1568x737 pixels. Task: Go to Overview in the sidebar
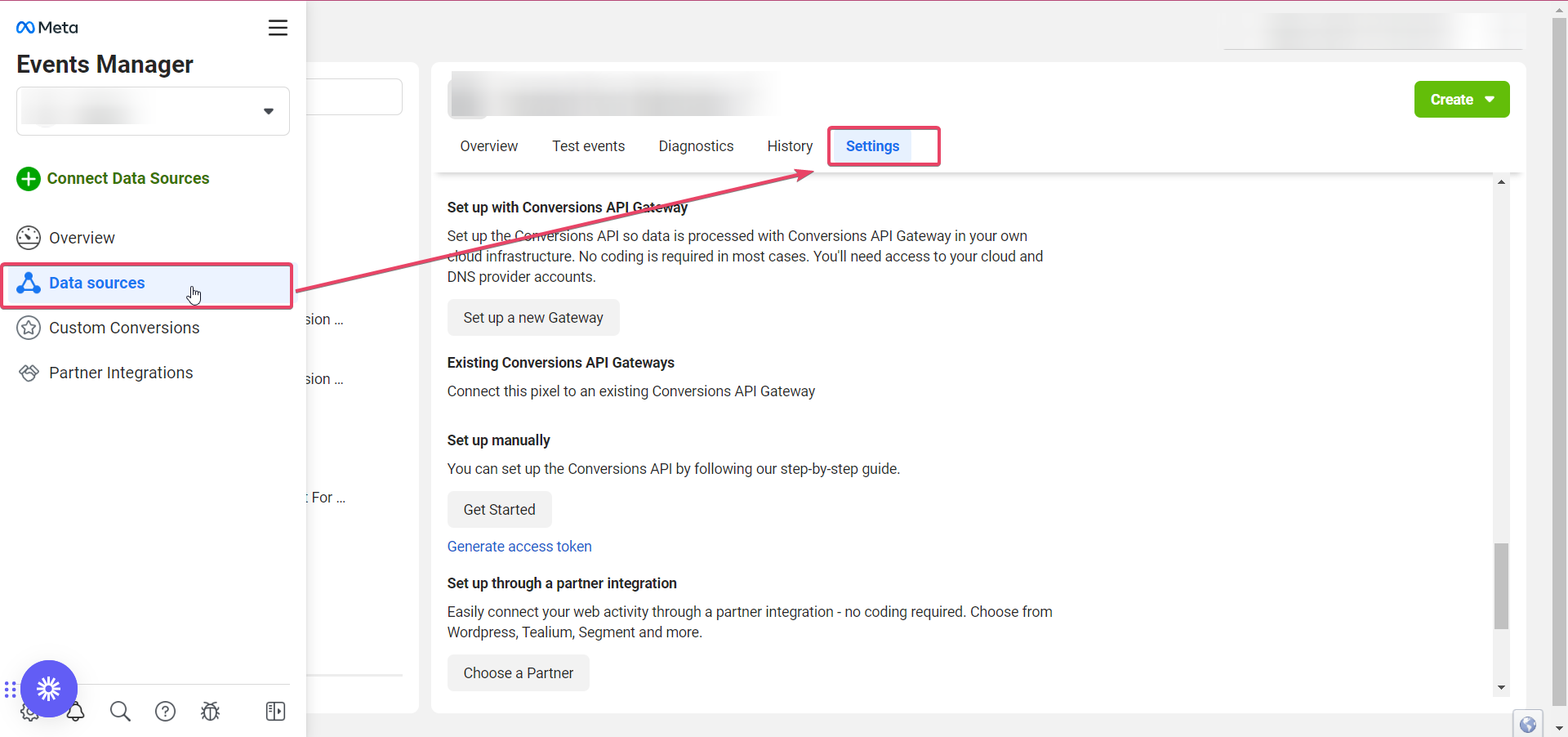pos(82,238)
